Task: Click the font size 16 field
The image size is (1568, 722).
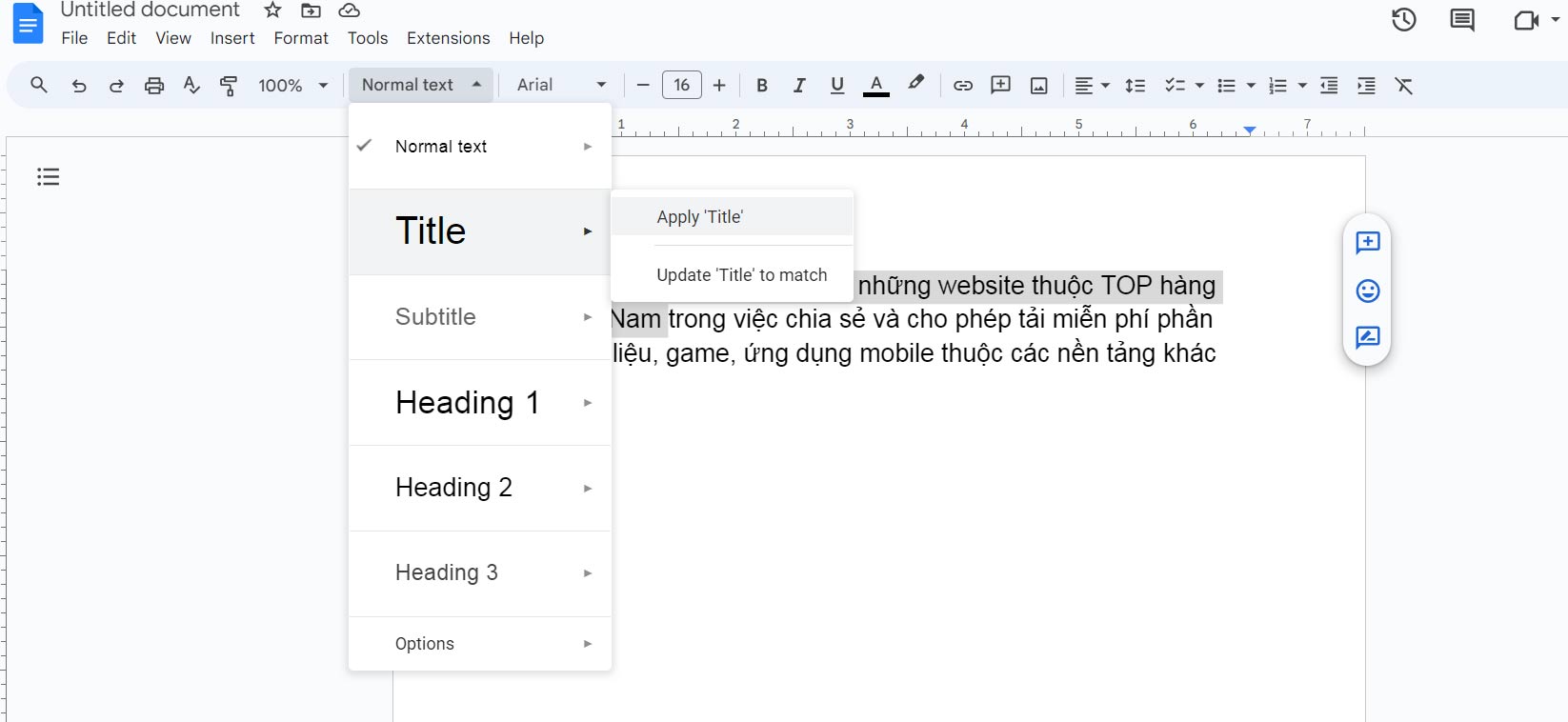Action: pyautogui.click(x=682, y=85)
